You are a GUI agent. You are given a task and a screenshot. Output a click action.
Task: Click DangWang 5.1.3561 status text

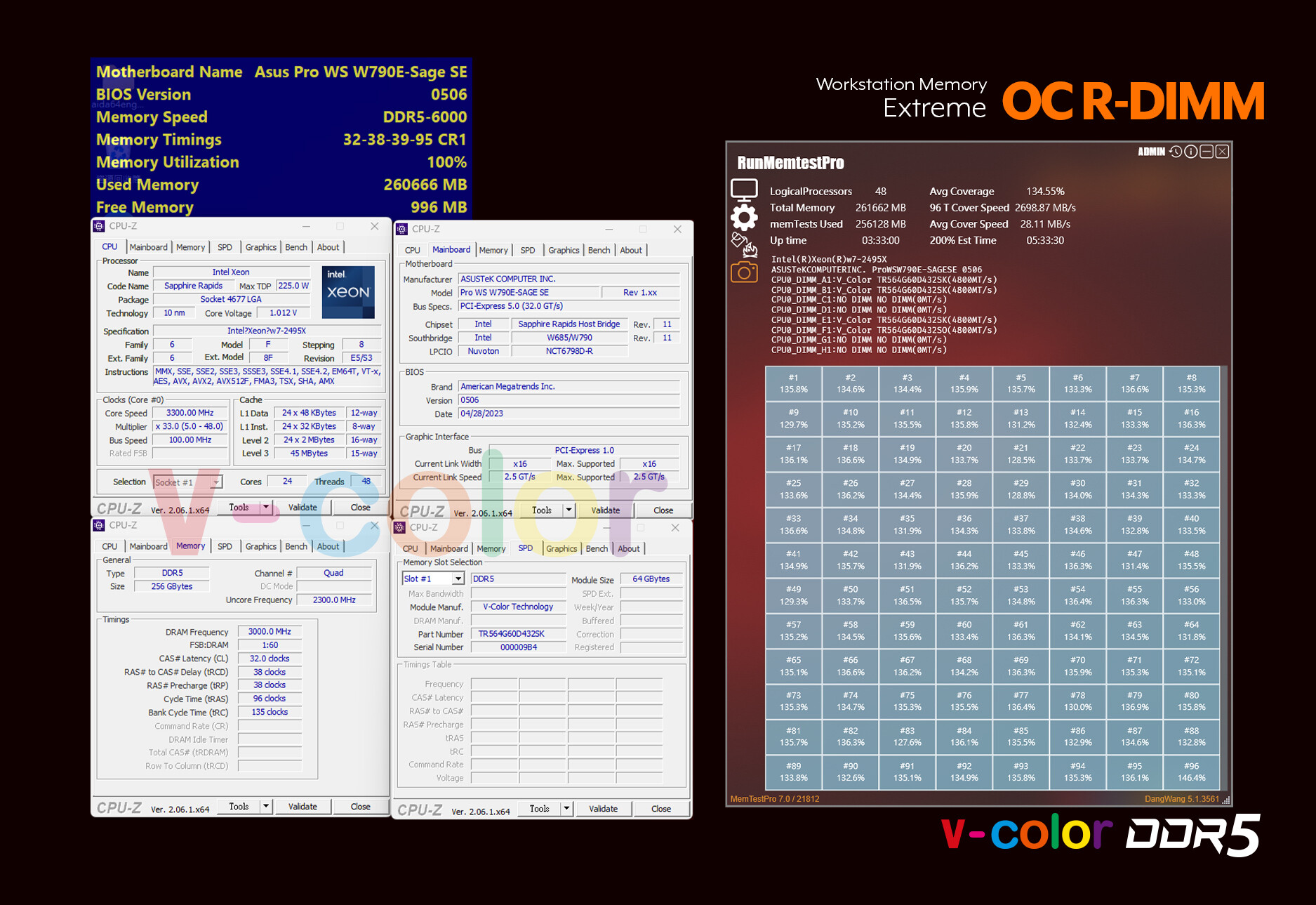click(x=1181, y=799)
